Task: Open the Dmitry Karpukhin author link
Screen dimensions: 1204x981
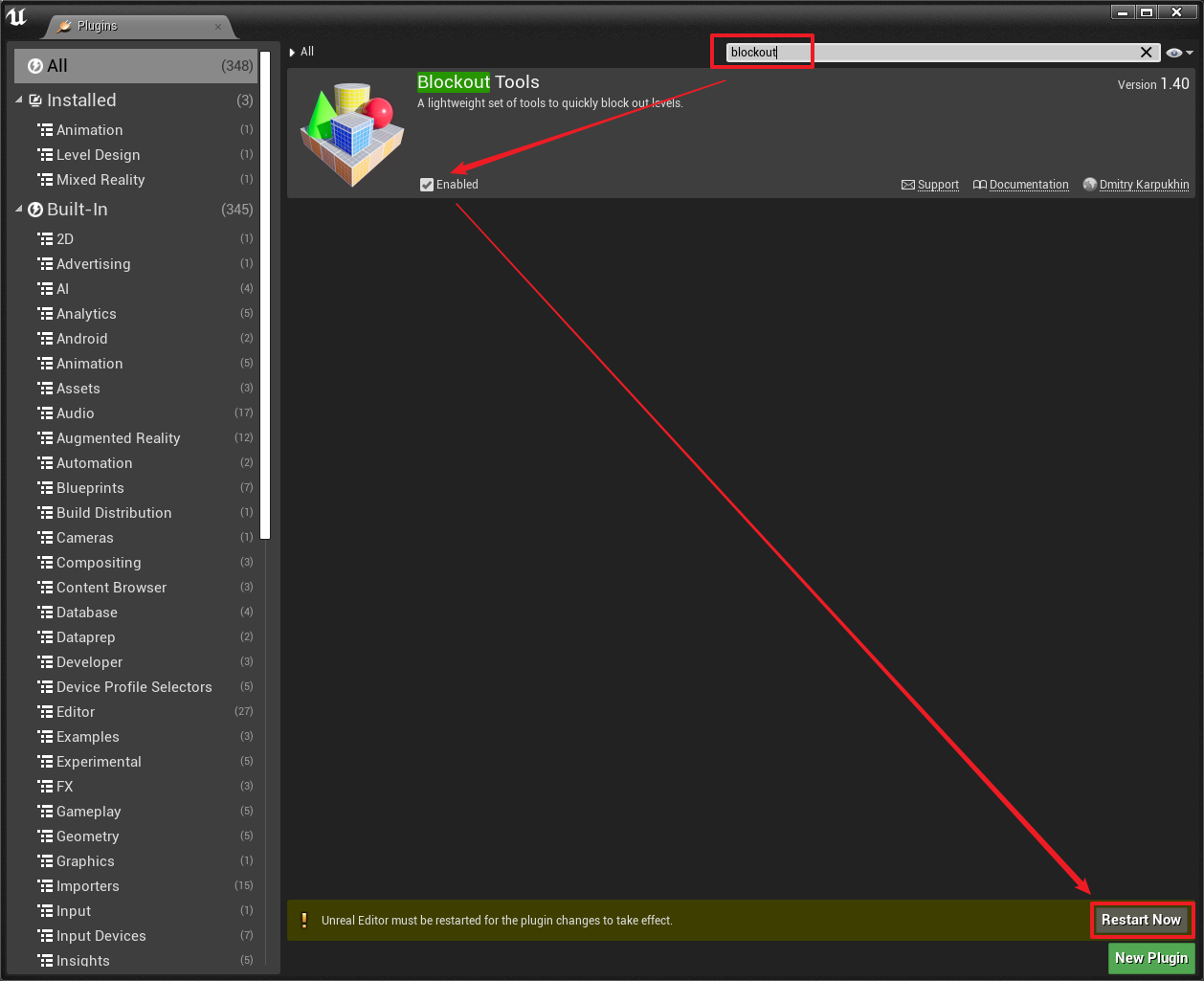Action: pos(1144,185)
